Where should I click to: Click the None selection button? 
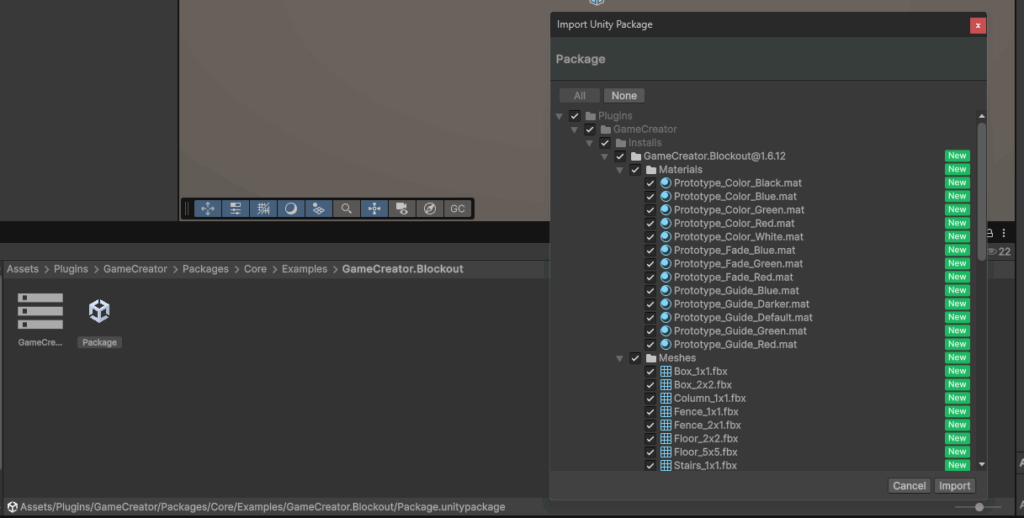click(624, 95)
